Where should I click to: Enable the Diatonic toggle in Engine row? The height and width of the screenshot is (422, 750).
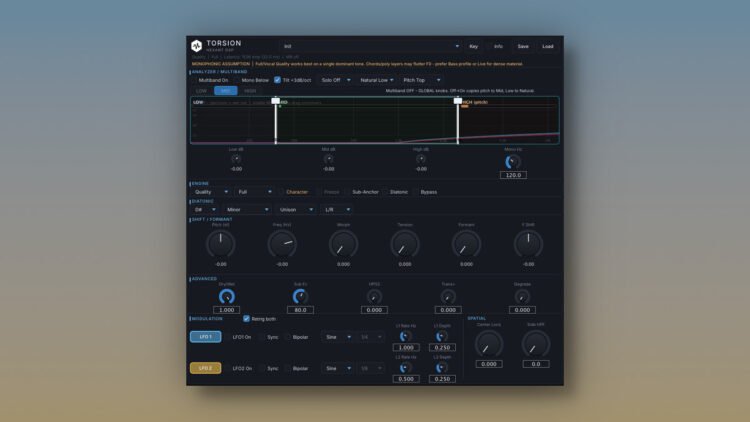(x=396, y=192)
